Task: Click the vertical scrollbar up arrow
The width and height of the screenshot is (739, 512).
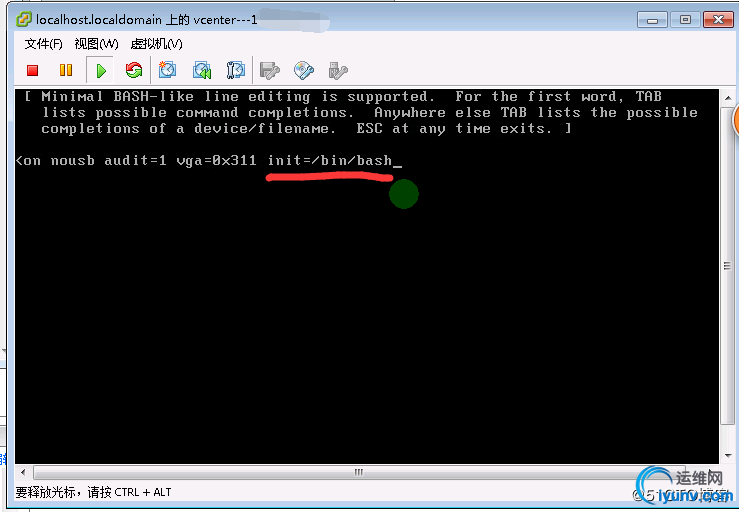Action: pos(728,98)
